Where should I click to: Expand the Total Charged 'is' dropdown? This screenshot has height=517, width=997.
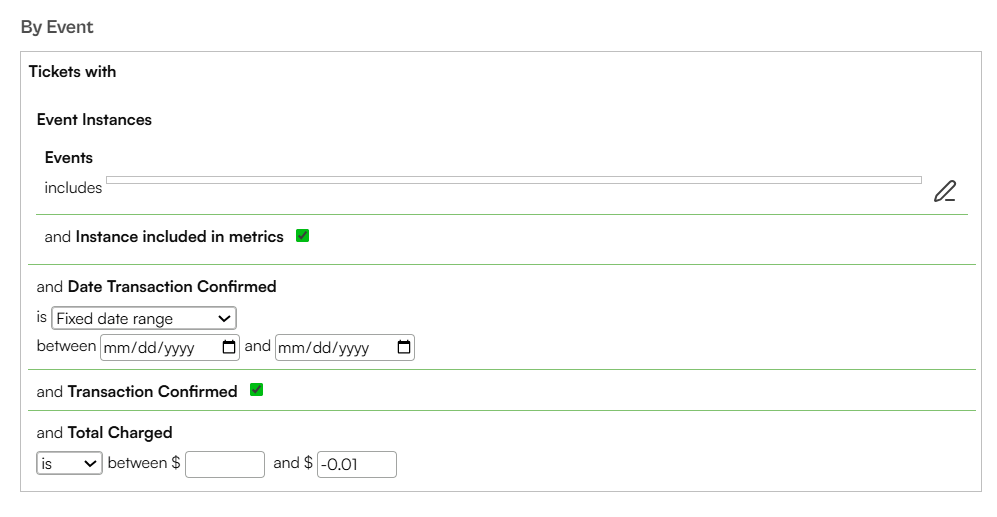pyautogui.click(x=69, y=464)
